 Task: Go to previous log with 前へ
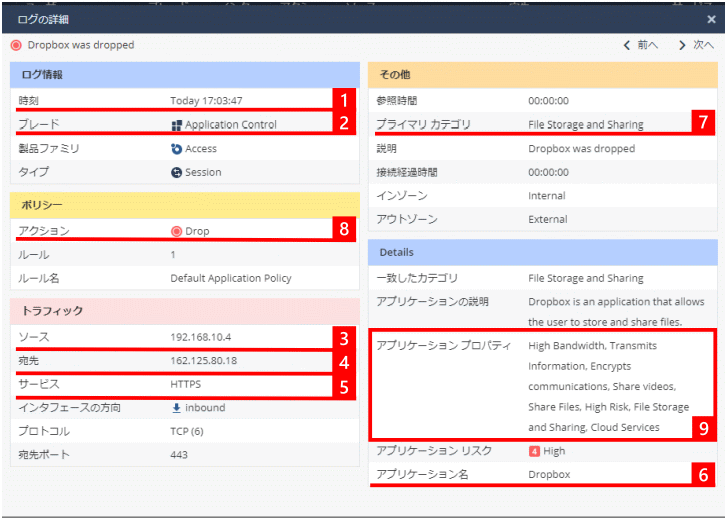point(640,45)
